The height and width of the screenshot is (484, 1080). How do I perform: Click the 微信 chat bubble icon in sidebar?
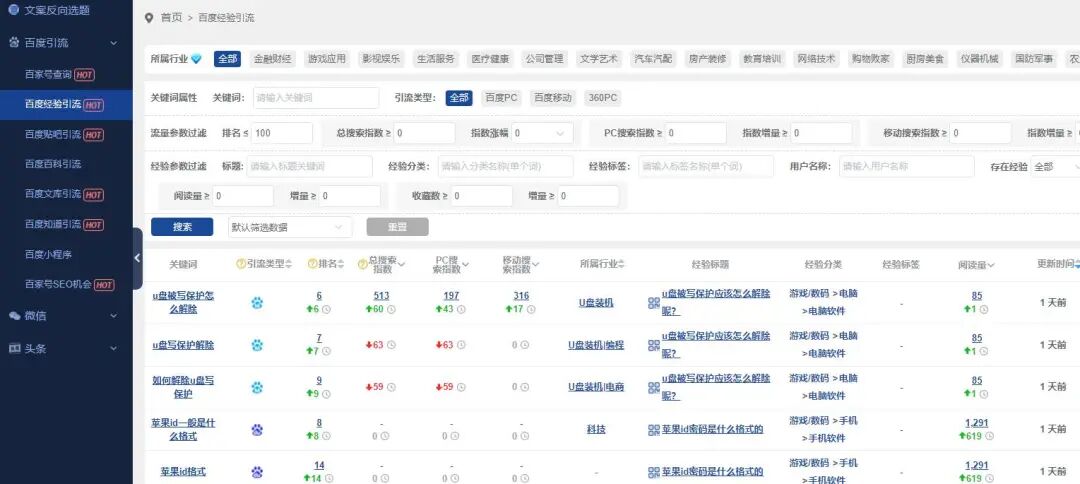click(14, 315)
